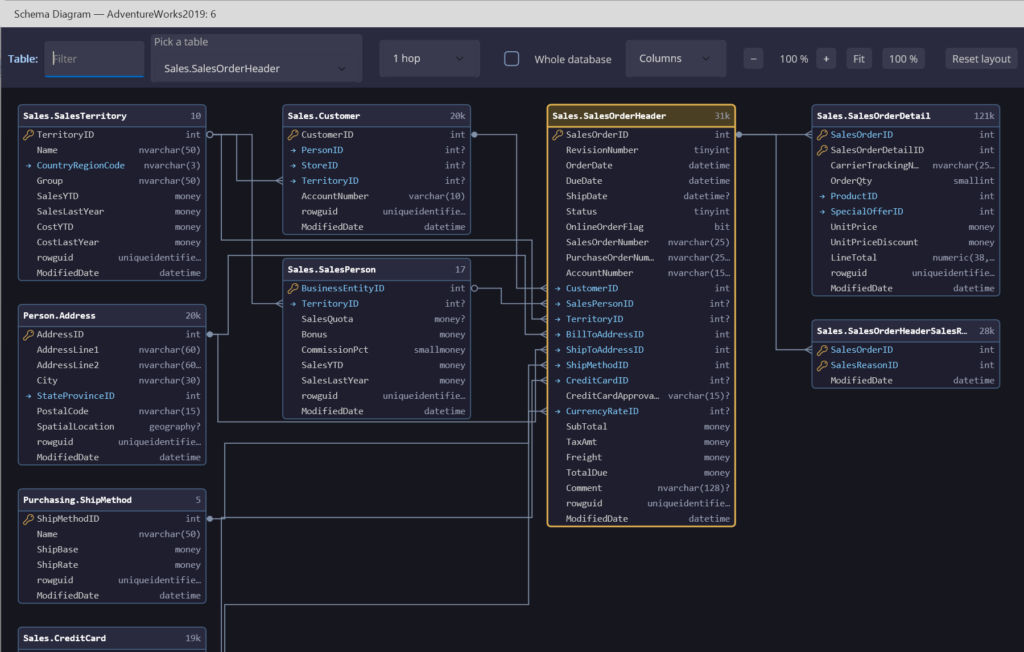Click the key icon beside SalesReasonID
The width and height of the screenshot is (1024, 652).
[x=822, y=365]
